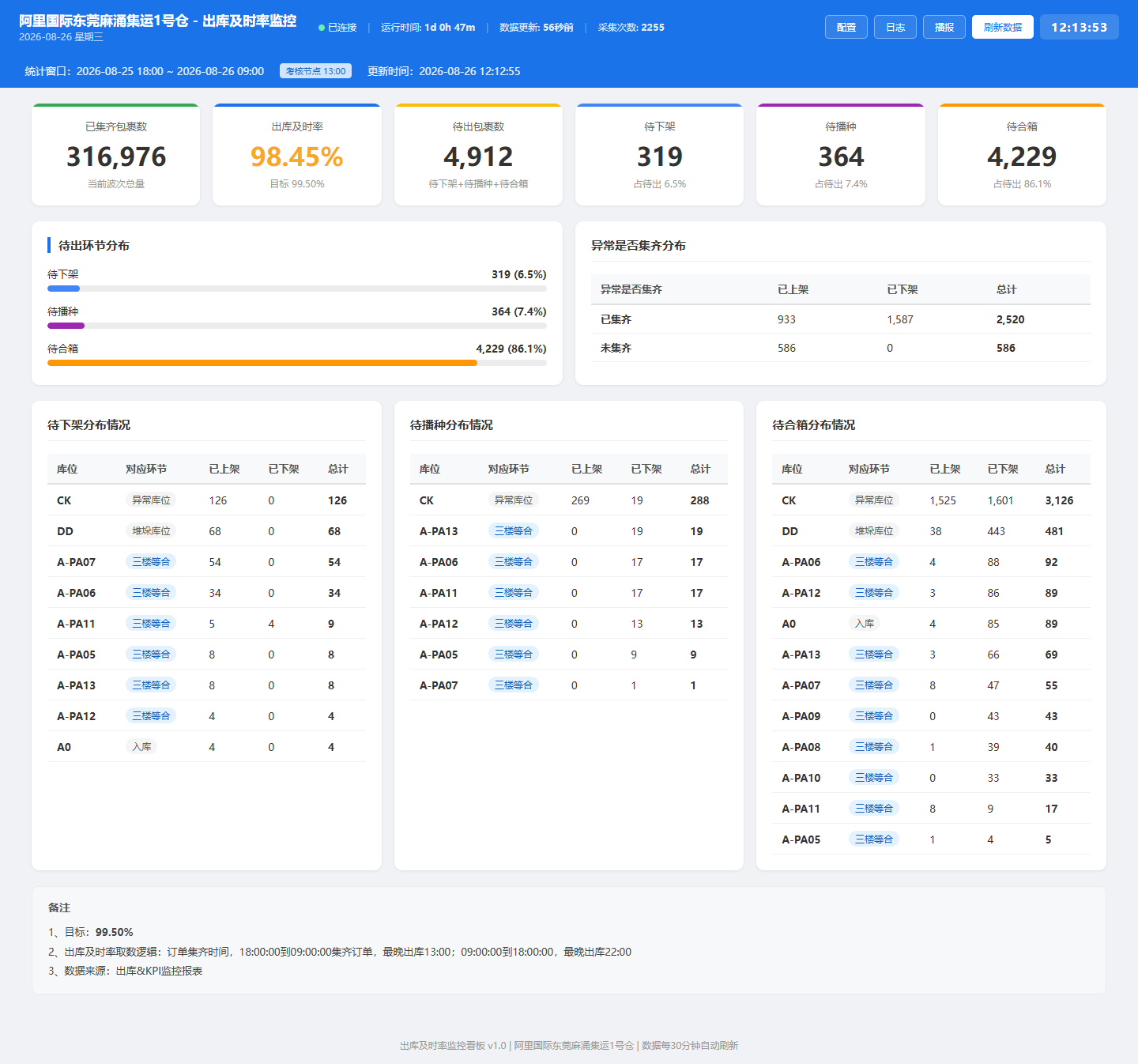Click the 总计 header in 异常是否集齐分布 table
The image size is (1138, 1064).
[x=1006, y=289]
